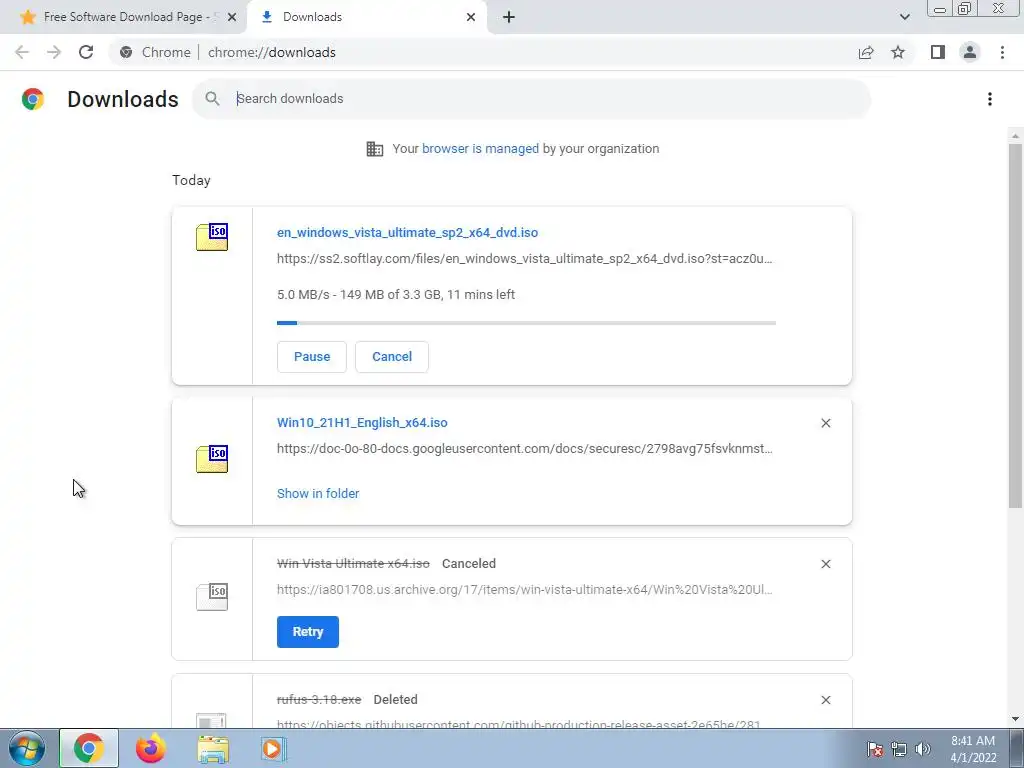This screenshot has width=1024, height=768.
Task: Open Show in folder for Win10 ISO
Action: 318,494
